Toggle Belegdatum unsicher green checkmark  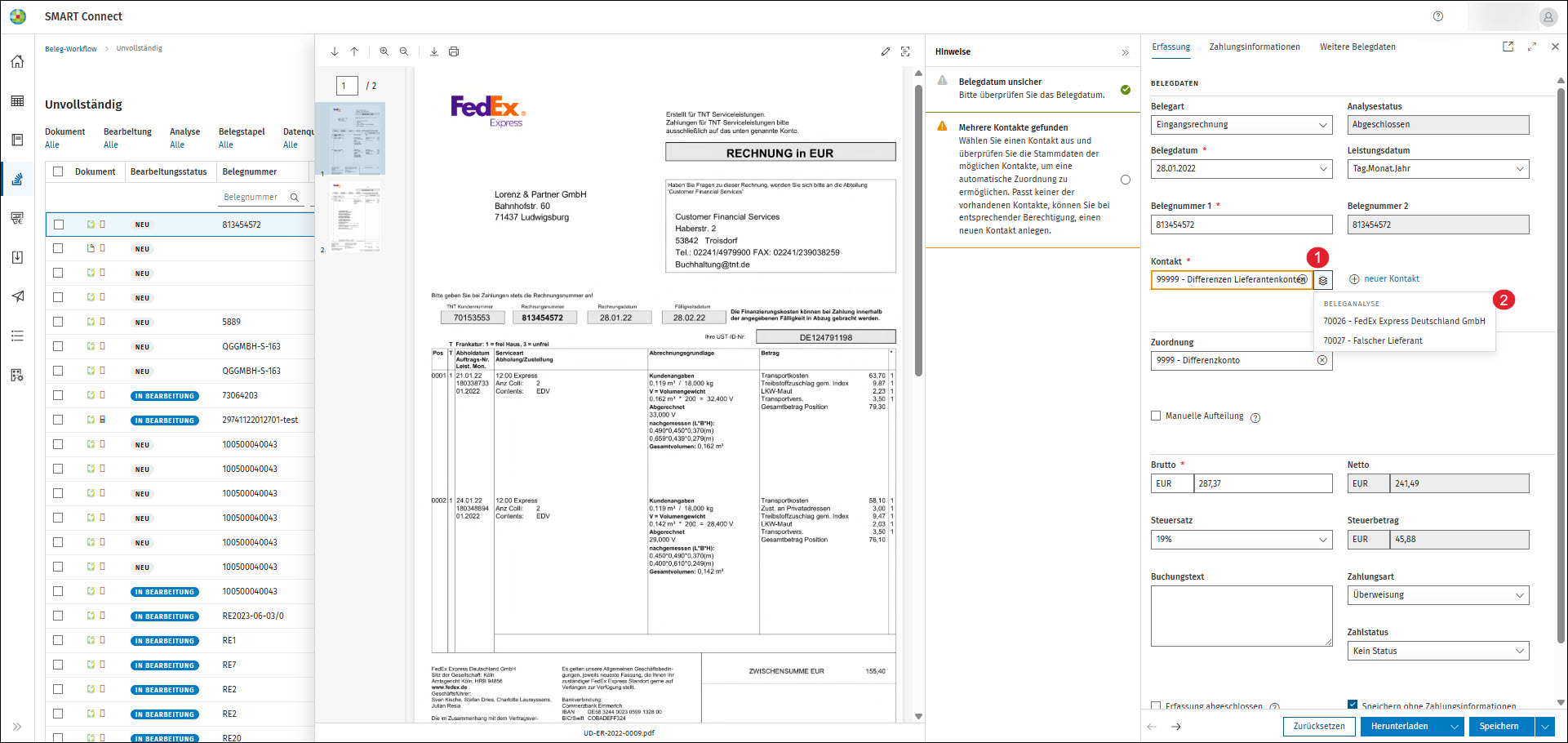point(1126,90)
